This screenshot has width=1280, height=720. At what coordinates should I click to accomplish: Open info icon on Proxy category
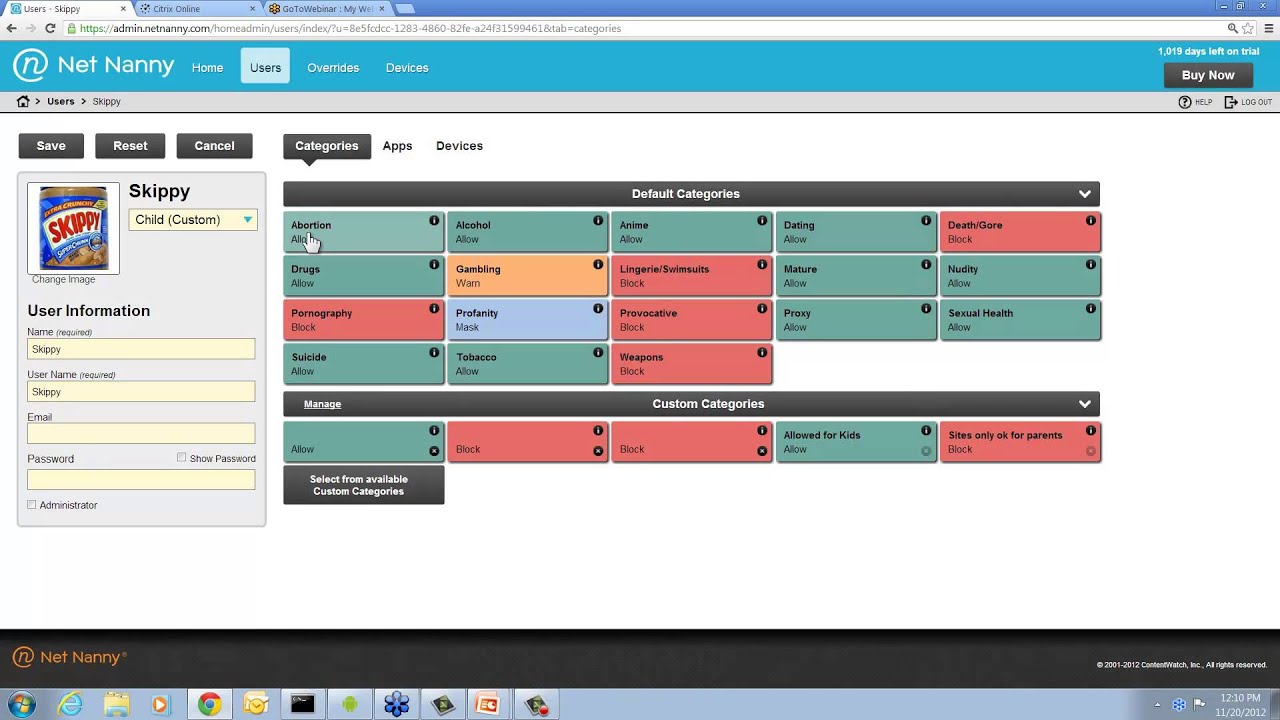tap(926, 309)
